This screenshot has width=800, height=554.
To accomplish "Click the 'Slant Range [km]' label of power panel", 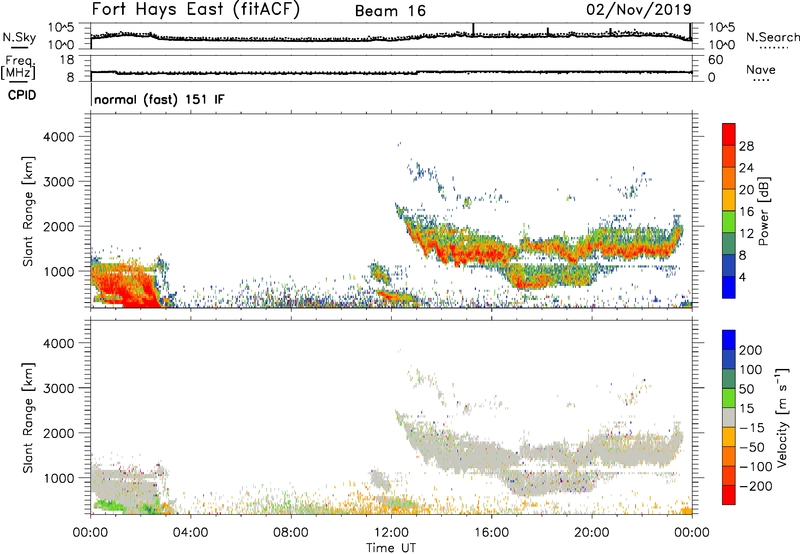I will tap(28, 211).
